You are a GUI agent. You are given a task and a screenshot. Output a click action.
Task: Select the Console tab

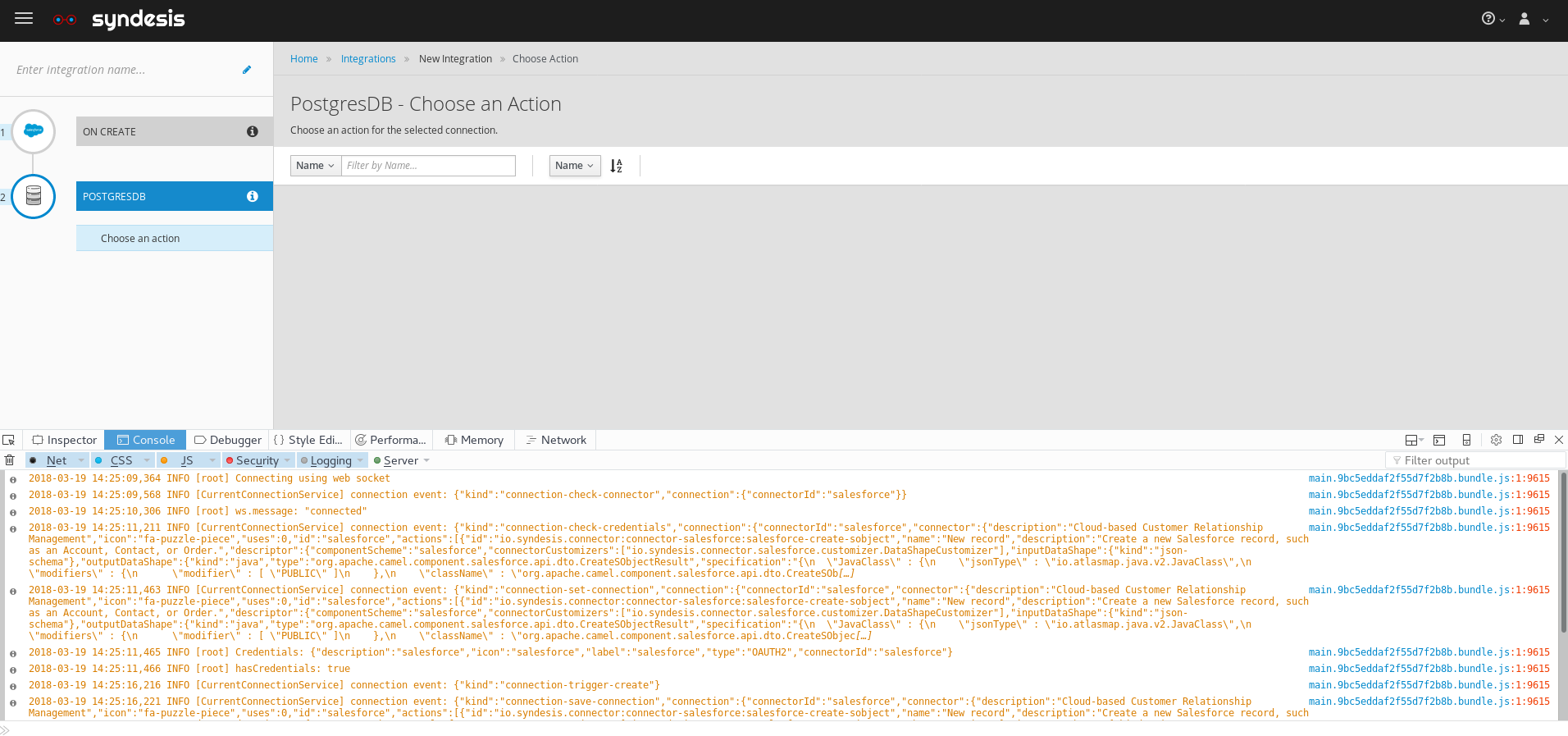[x=145, y=440]
